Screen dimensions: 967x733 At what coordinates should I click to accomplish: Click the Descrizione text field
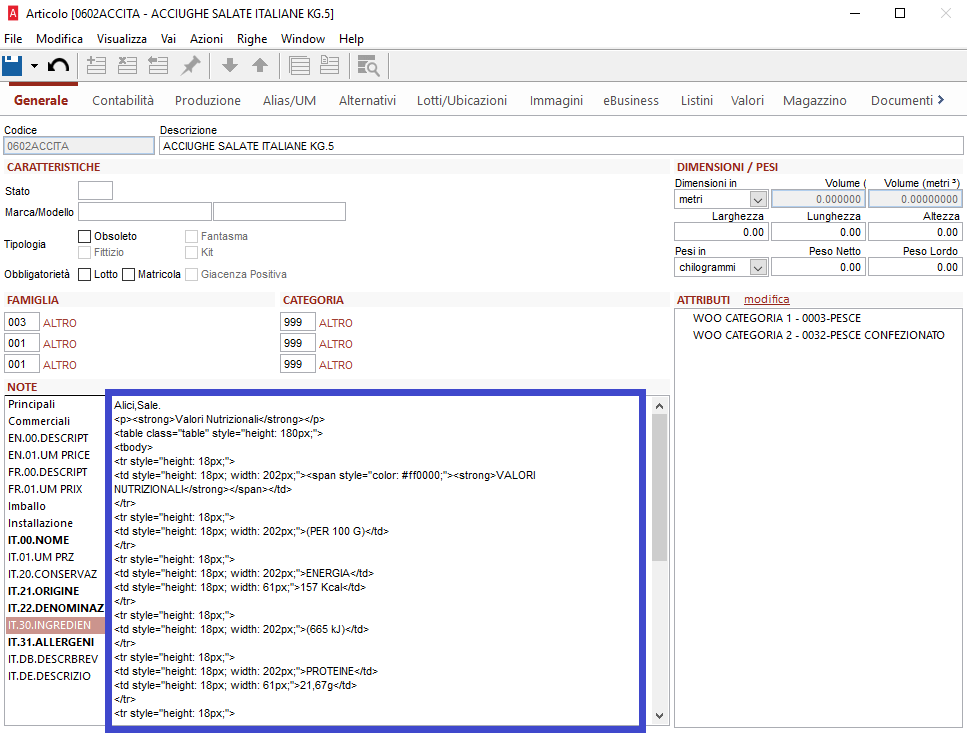coord(560,146)
